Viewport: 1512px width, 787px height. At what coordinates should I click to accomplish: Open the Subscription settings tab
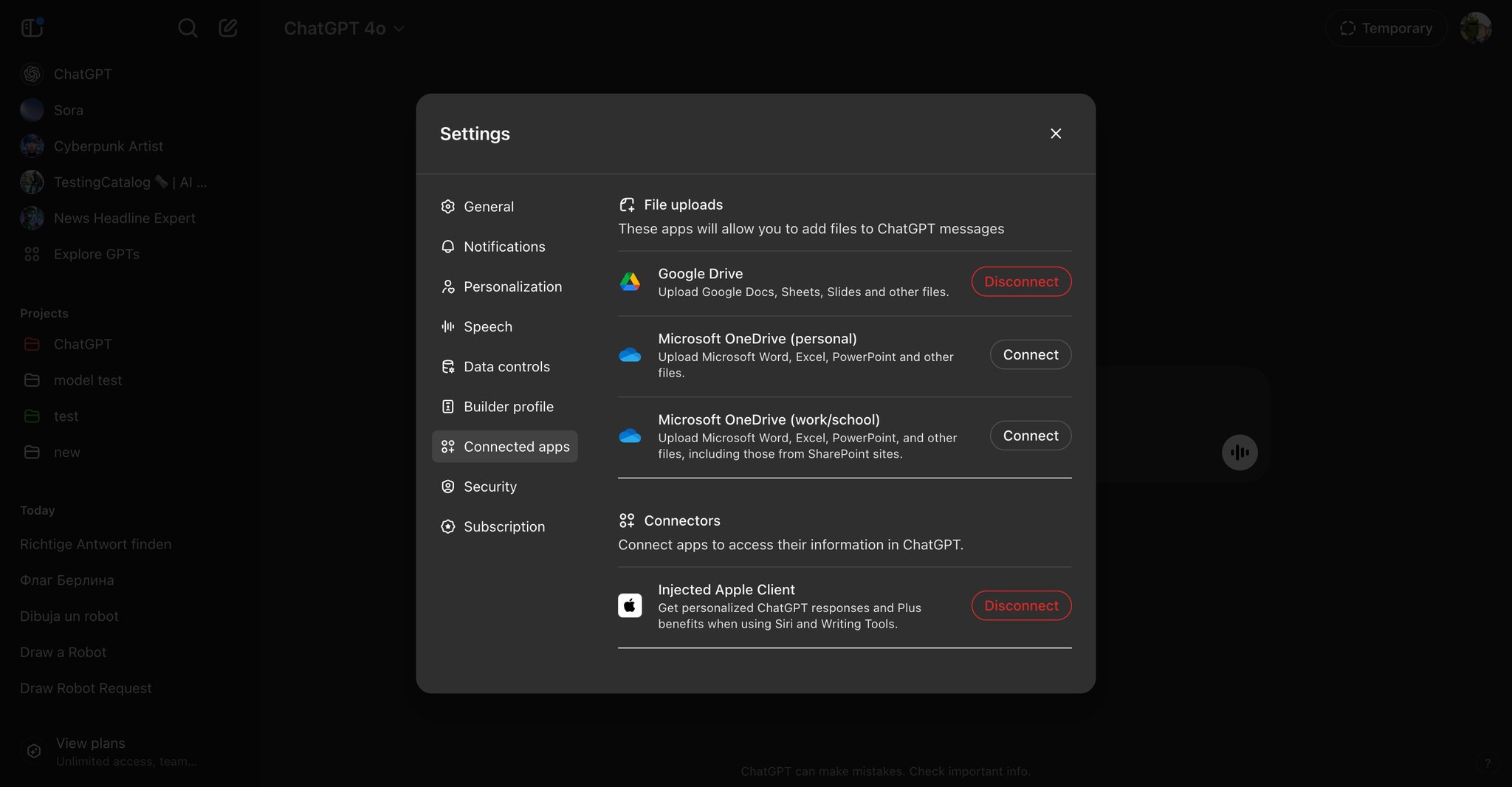[505, 526]
